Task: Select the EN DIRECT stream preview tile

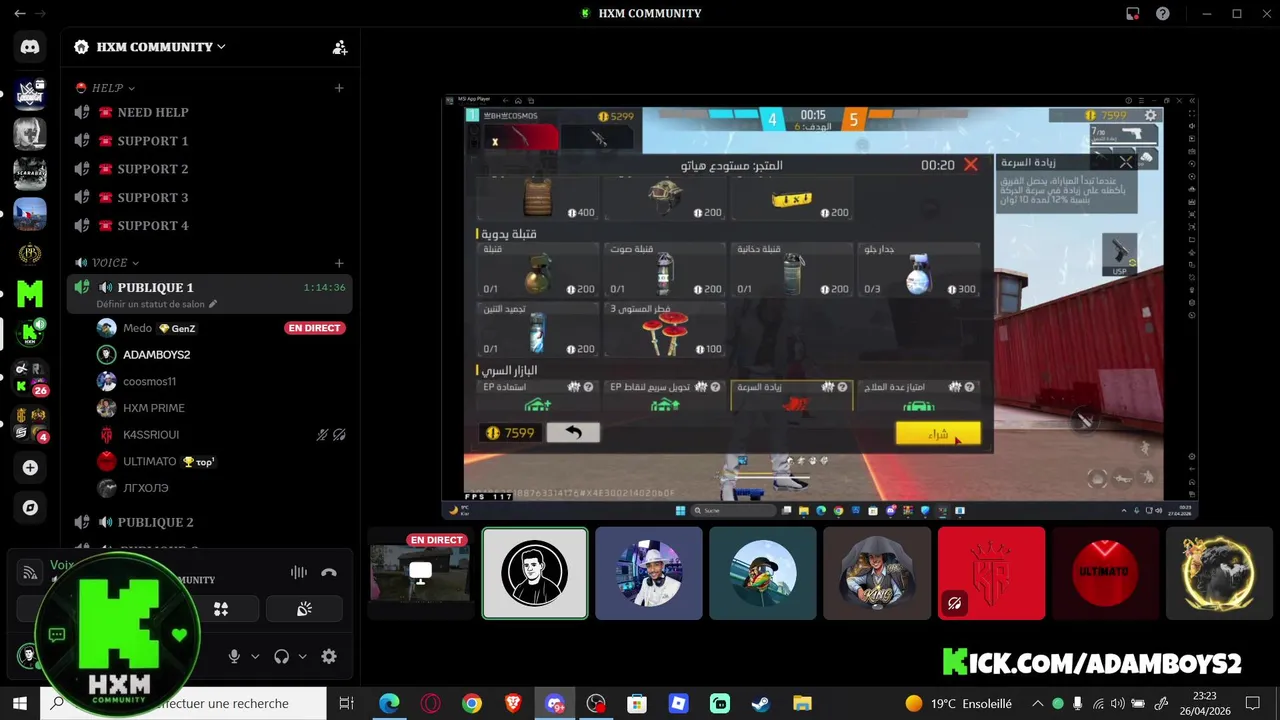Action: [x=421, y=573]
